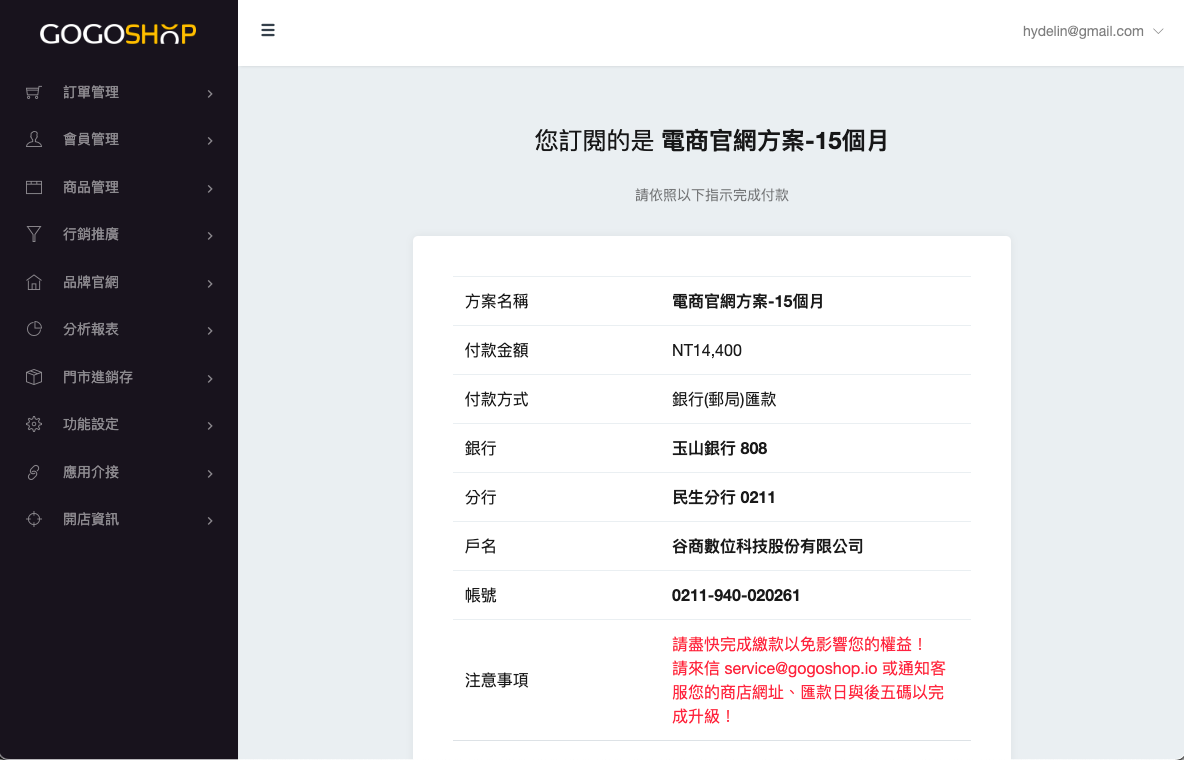Click the crosshair icon for 開店資訊
The width and height of the screenshot is (1184, 760).
tap(34, 519)
